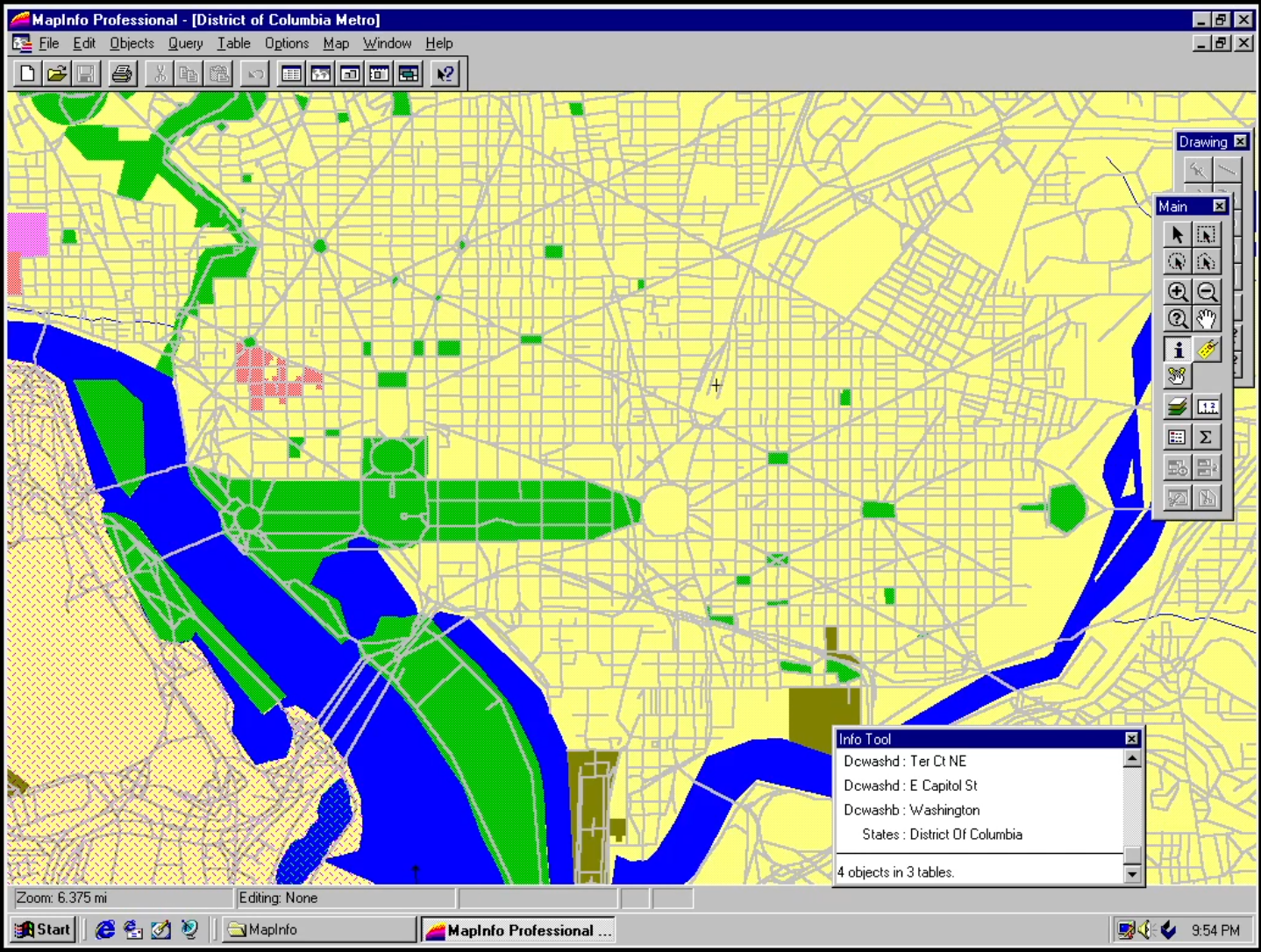The image size is (1261, 952).
Task: Open the Table menu
Action: [x=233, y=43]
